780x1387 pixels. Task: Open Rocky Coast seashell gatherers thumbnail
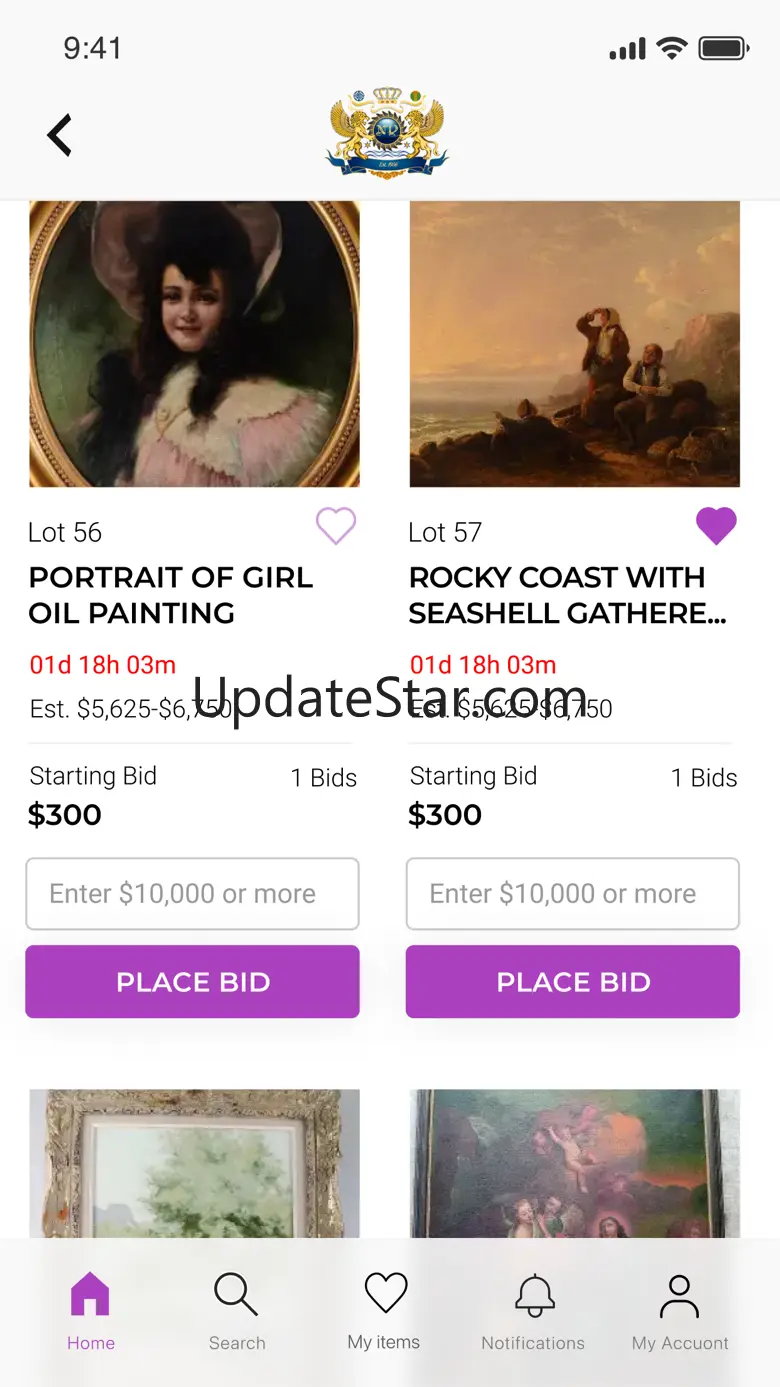tap(575, 344)
